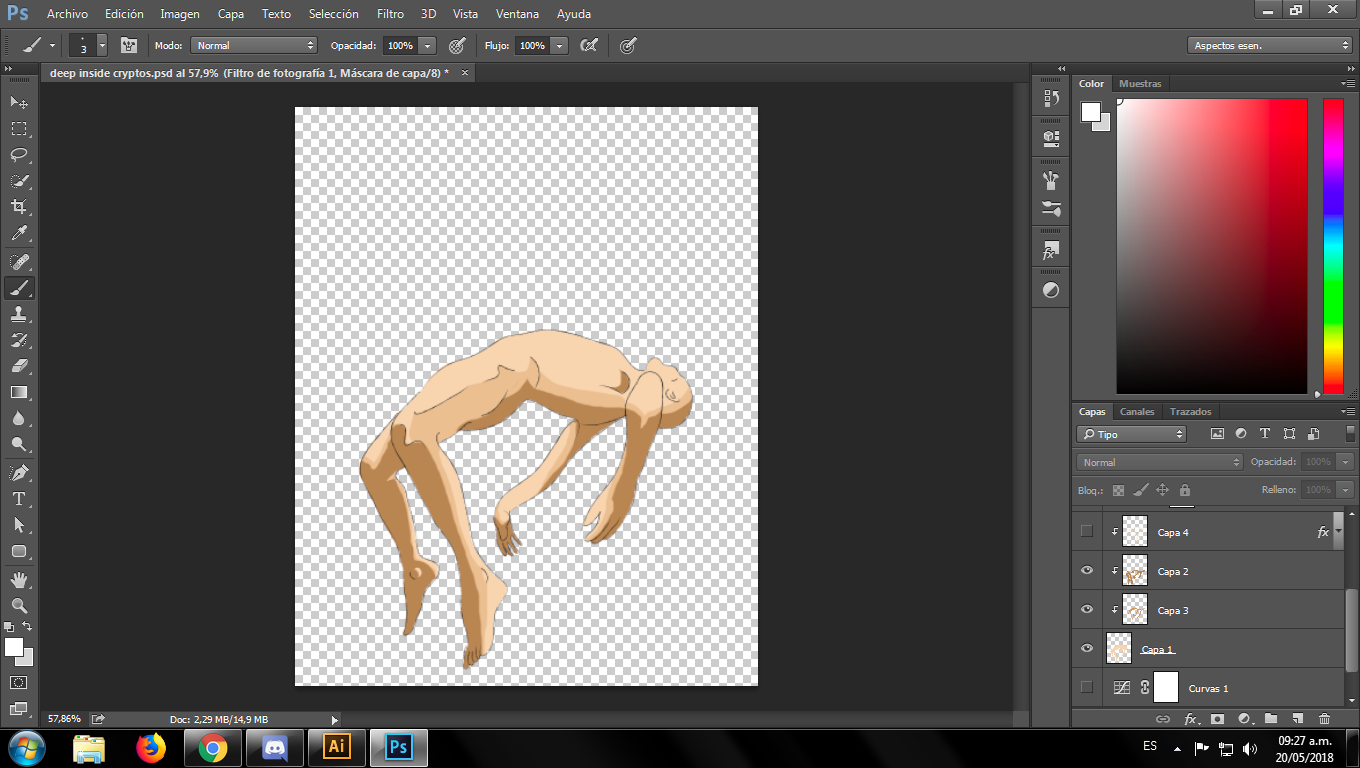1360x768 pixels.
Task: Switch to the Muestras tab
Action: pyautogui.click(x=1140, y=84)
